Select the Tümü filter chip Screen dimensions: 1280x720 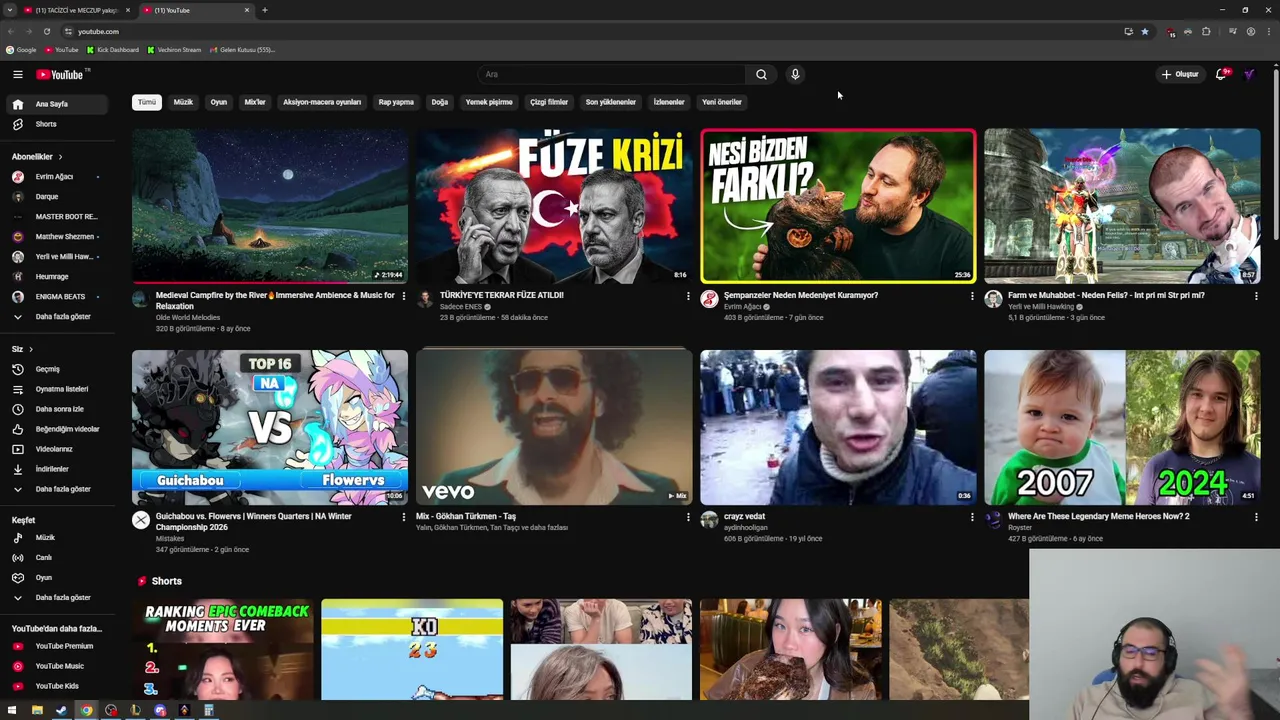(147, 102)
